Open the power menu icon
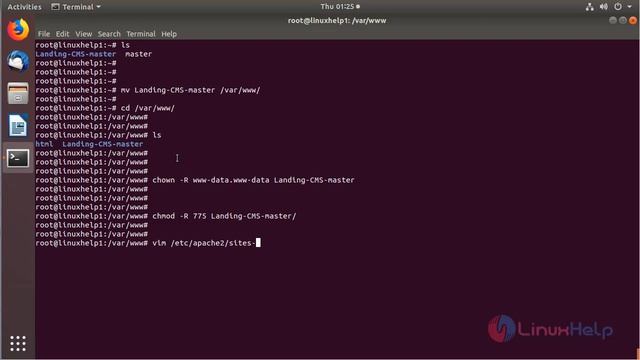Image resolution: width=640 pixels, height=360 pixels. [x=618, y=7]
